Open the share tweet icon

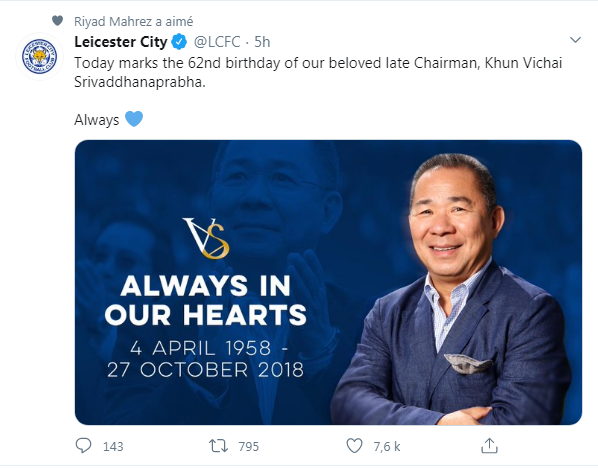click(x=489, y=445)
